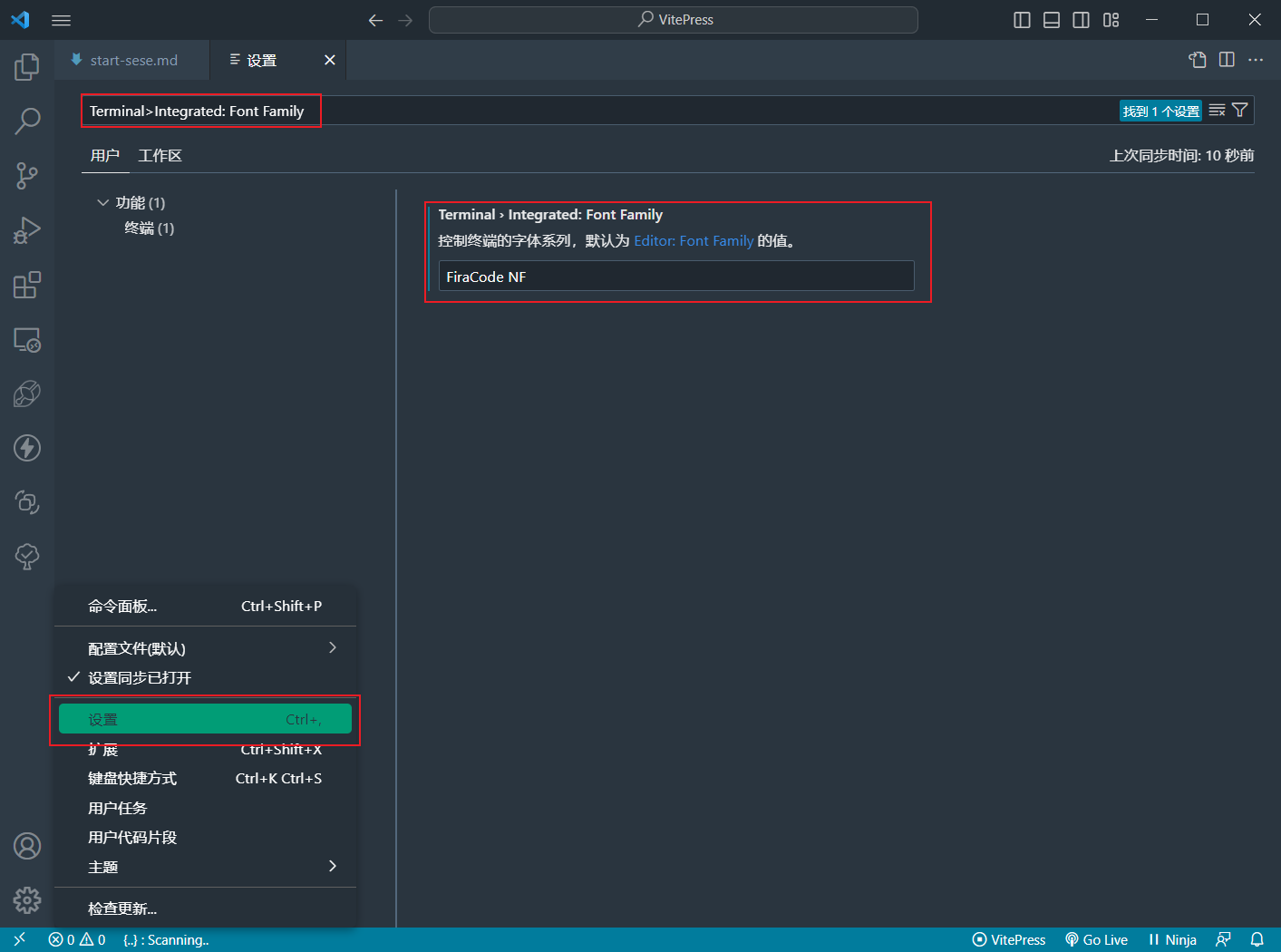Open More Actions ellipsis in editor toolbar

(1256, 60)
